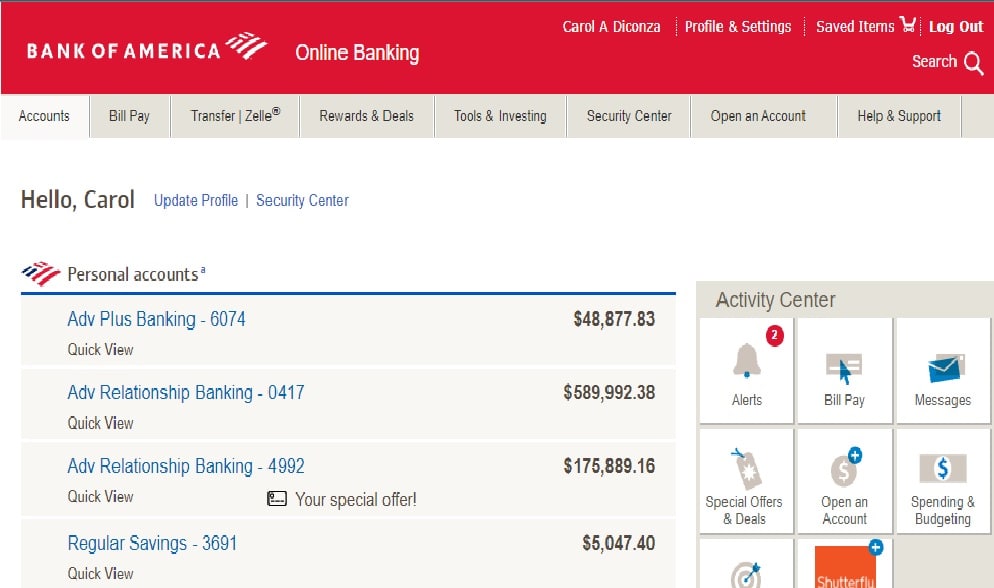Click the Open an Account dollar icon

pos(844,470)
